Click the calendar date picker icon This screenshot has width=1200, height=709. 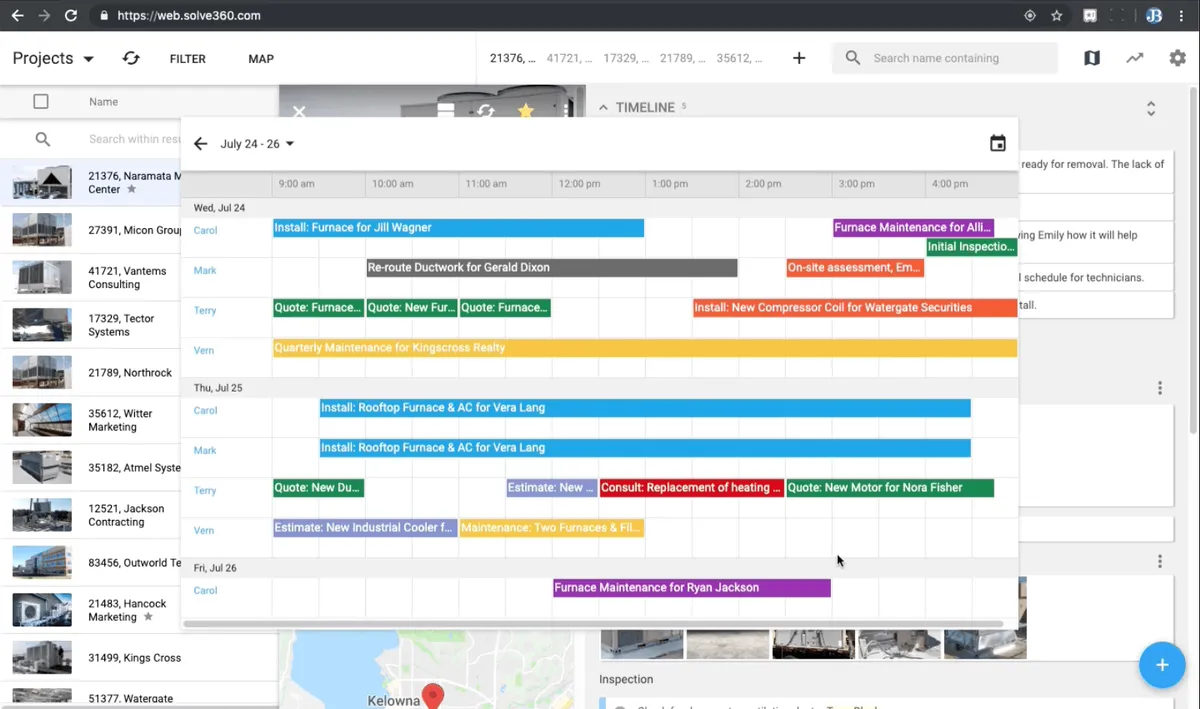997,144
